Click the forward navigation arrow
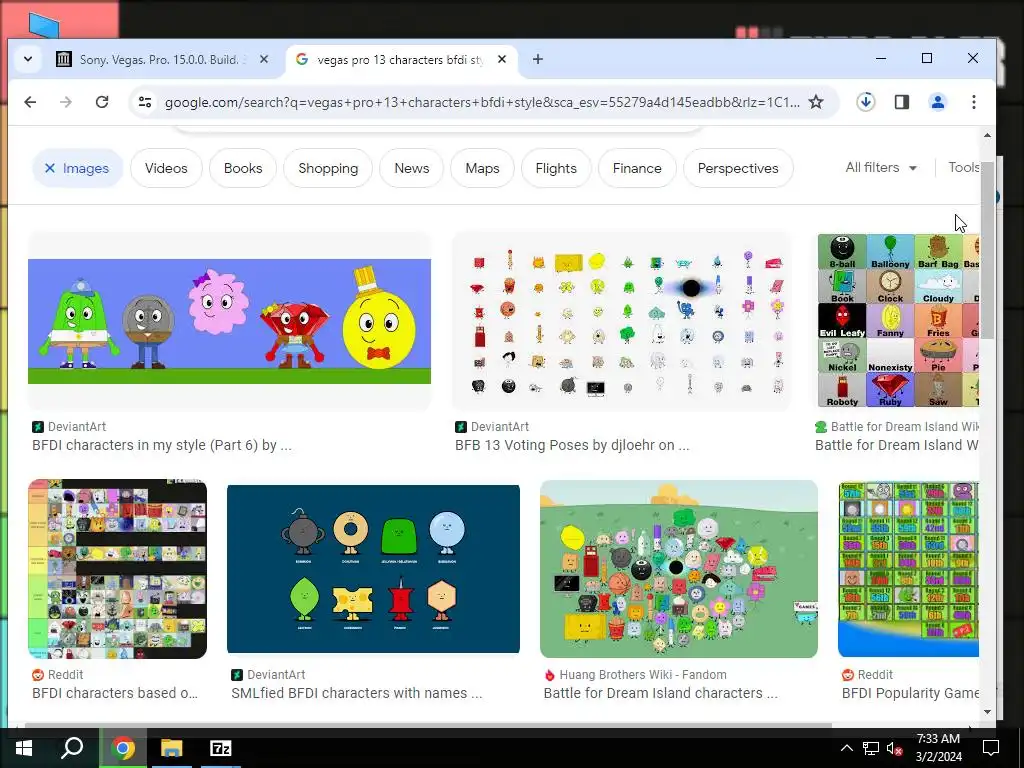 pos(66,102)
